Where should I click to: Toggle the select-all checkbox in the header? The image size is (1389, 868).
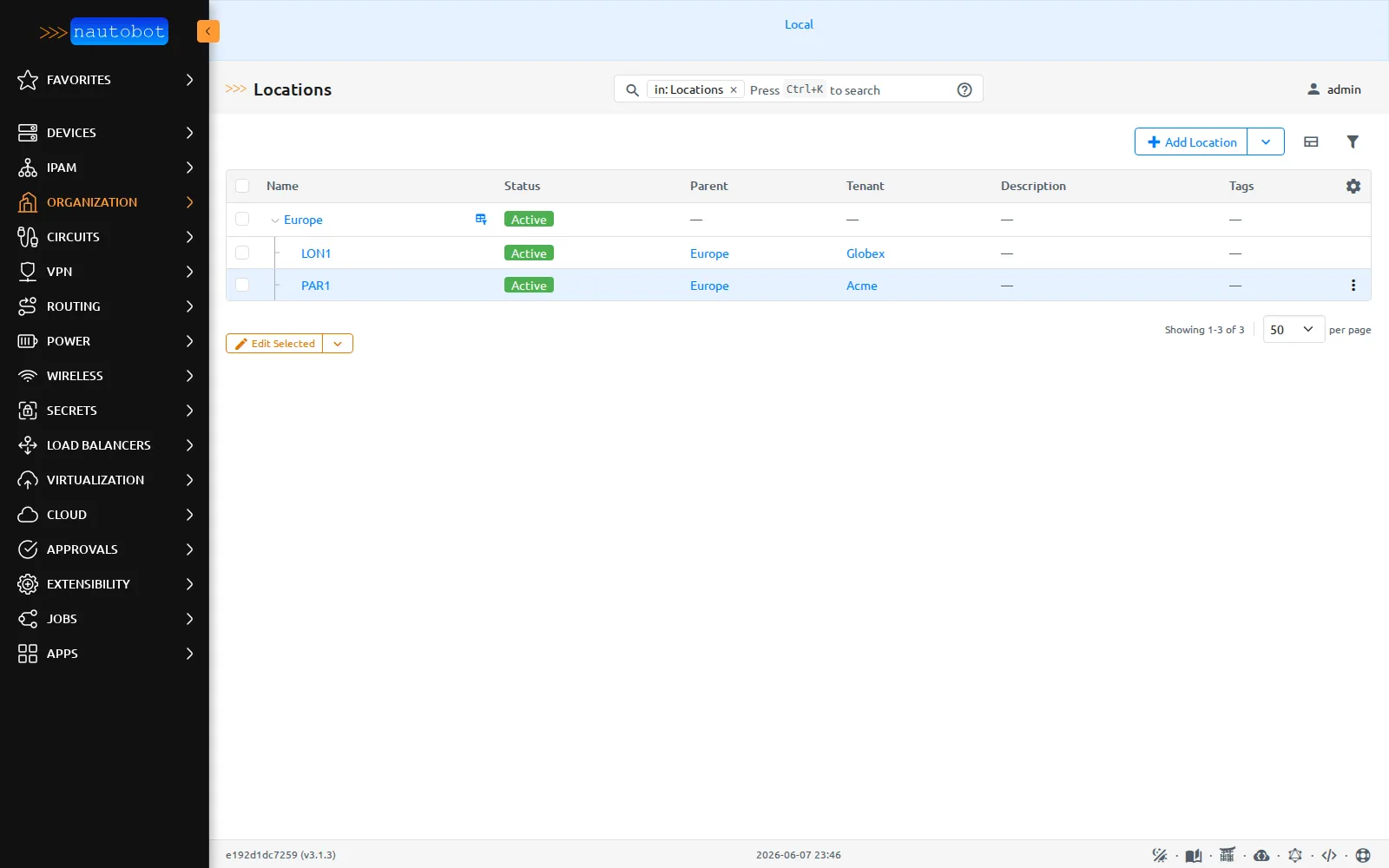pos(242,186)
